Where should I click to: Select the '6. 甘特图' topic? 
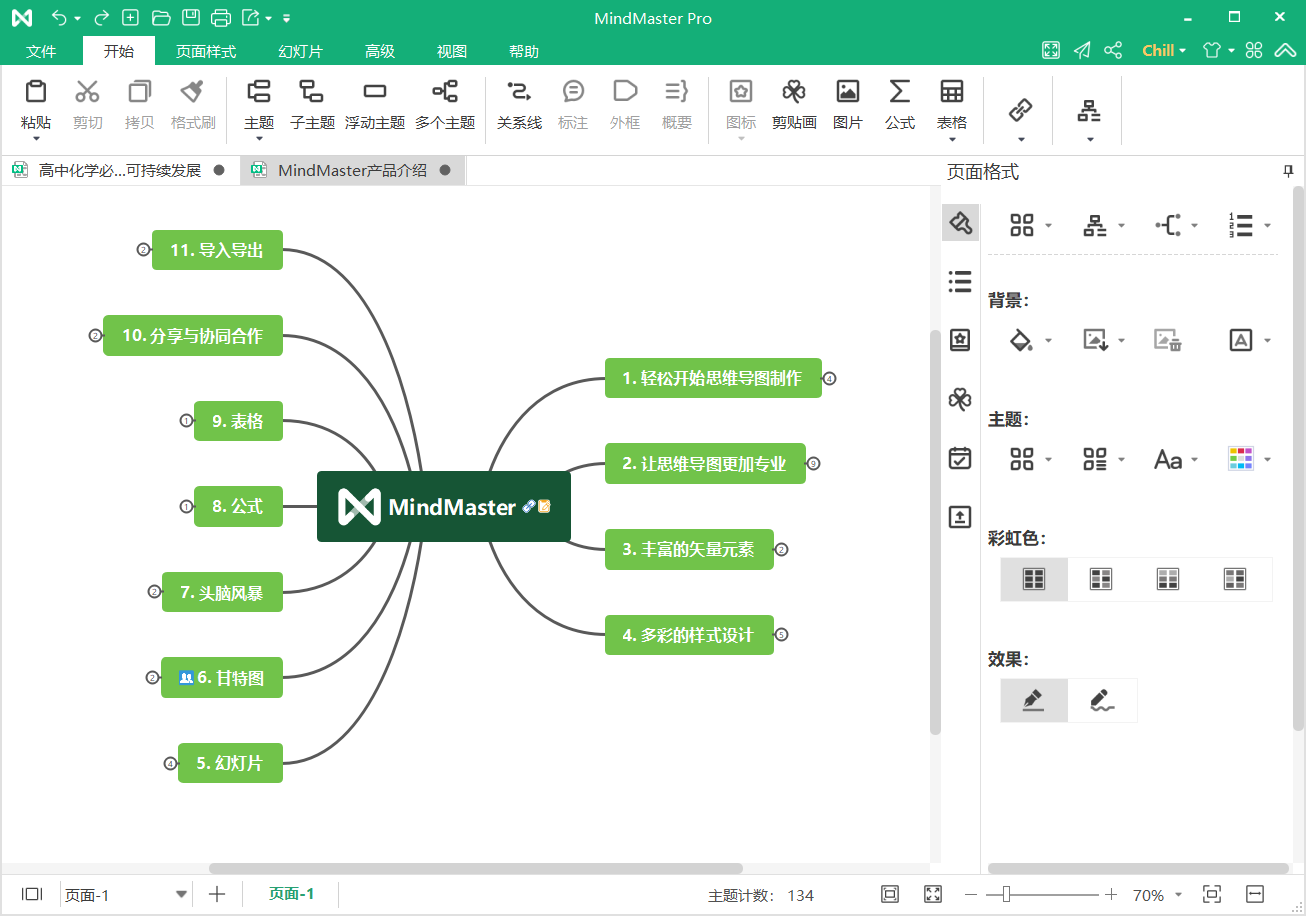pyautogui.click(x=222, y=678)
